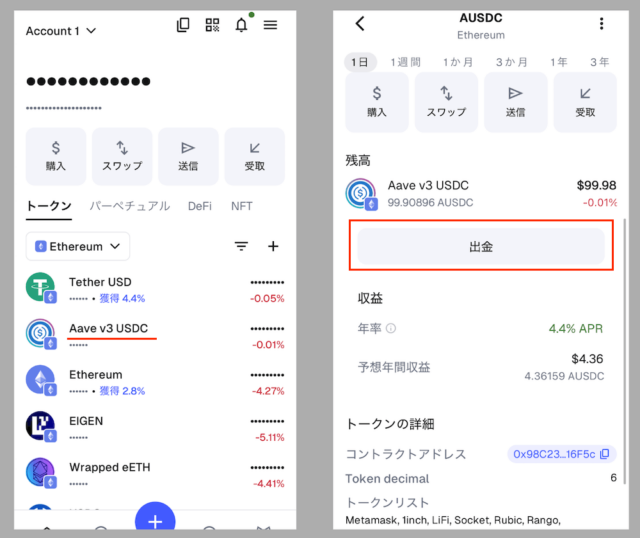Click the copy address icon in header
This screenshot has width=640, height=538.
click(183, 26)
